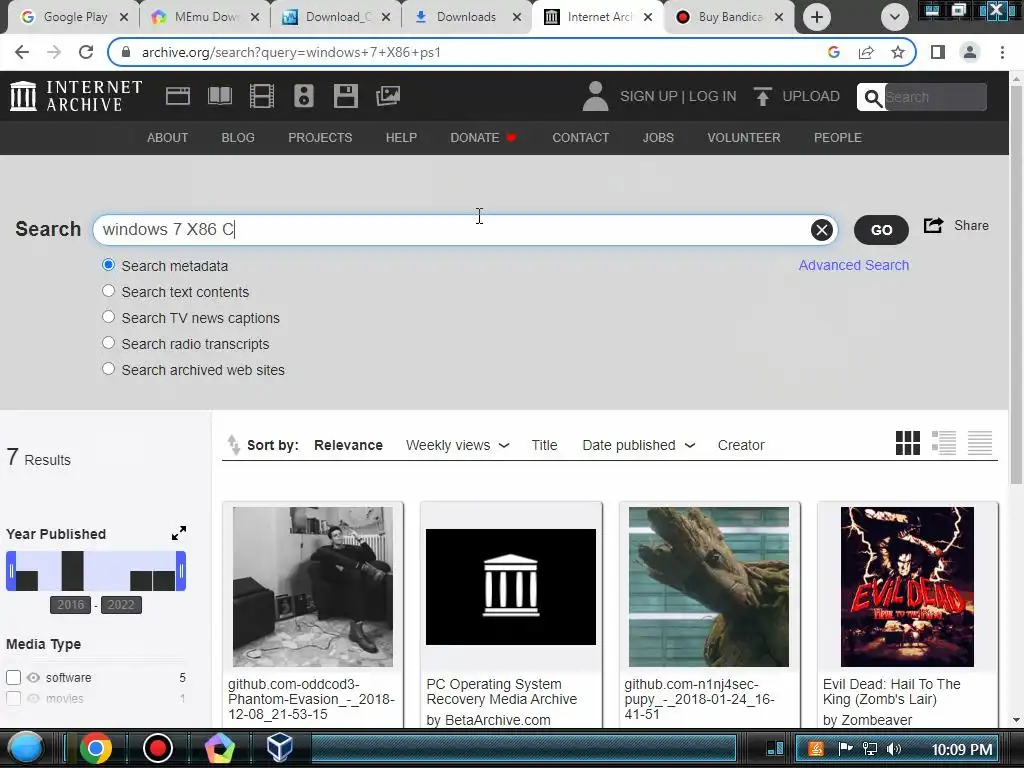Image resolution: width=1024 pixels, height=768 pixels.
Task: Open the Internet Archive home logo
Action: (x=76, y=96)
